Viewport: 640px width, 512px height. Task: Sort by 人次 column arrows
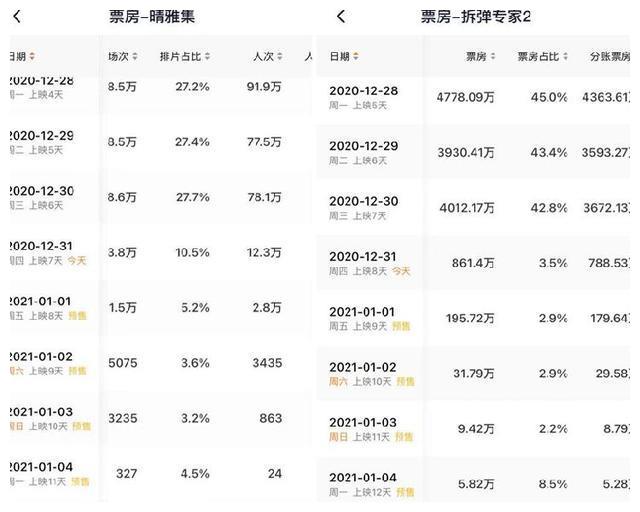[280, 56]
